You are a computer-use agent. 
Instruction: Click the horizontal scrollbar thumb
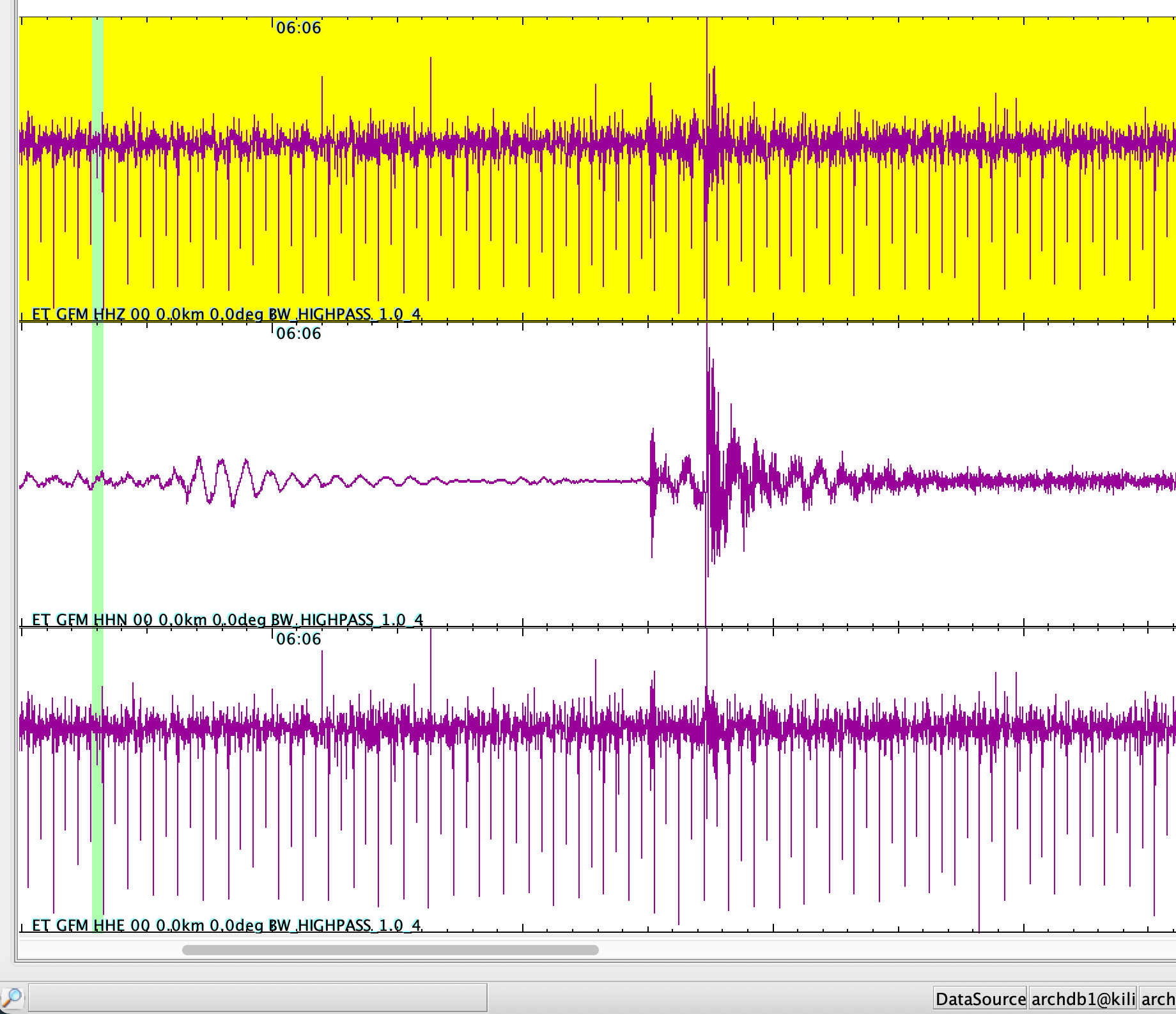390,950
